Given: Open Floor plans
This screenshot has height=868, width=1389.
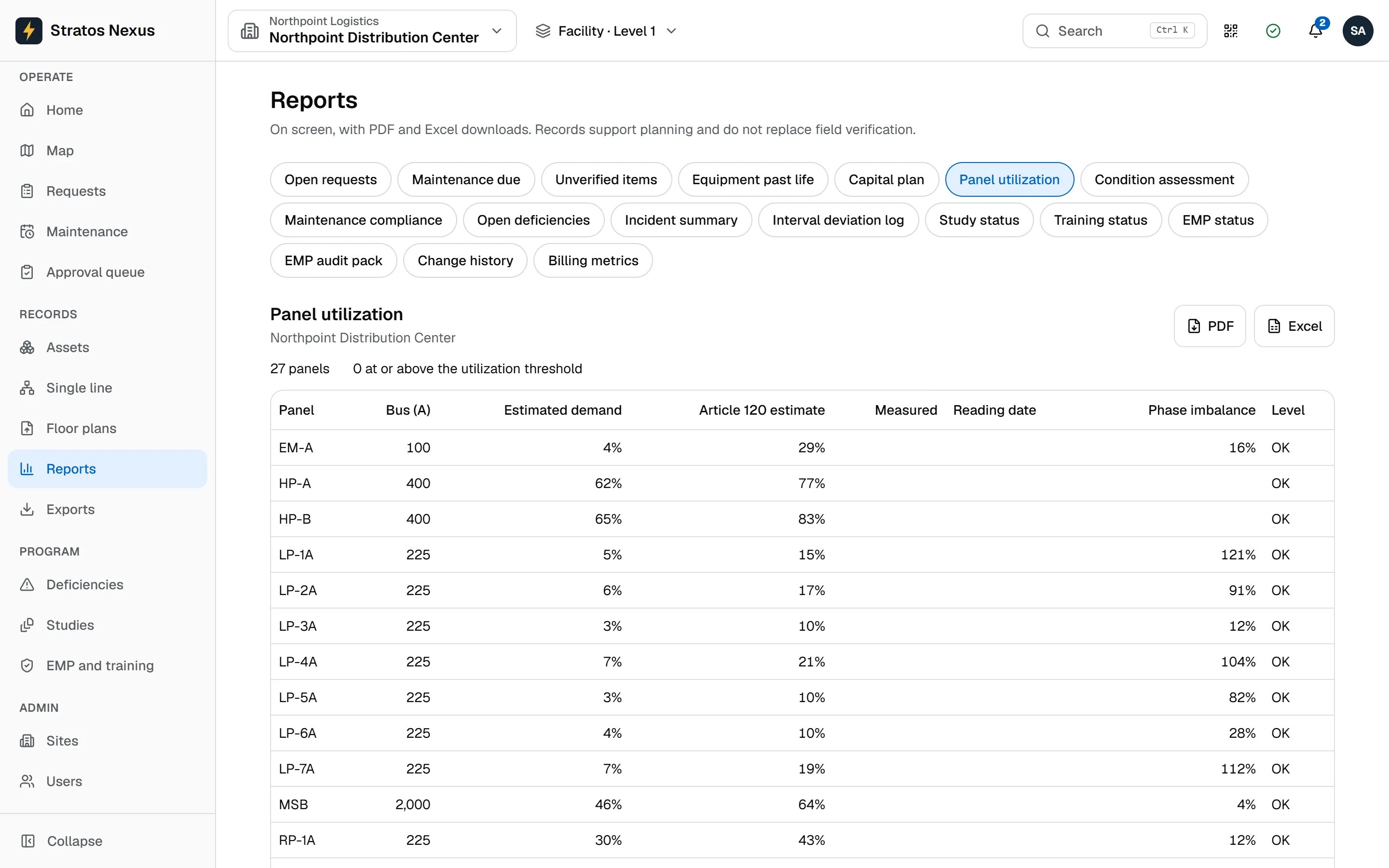Looking at the screenshot, I should tap(108, 428).
